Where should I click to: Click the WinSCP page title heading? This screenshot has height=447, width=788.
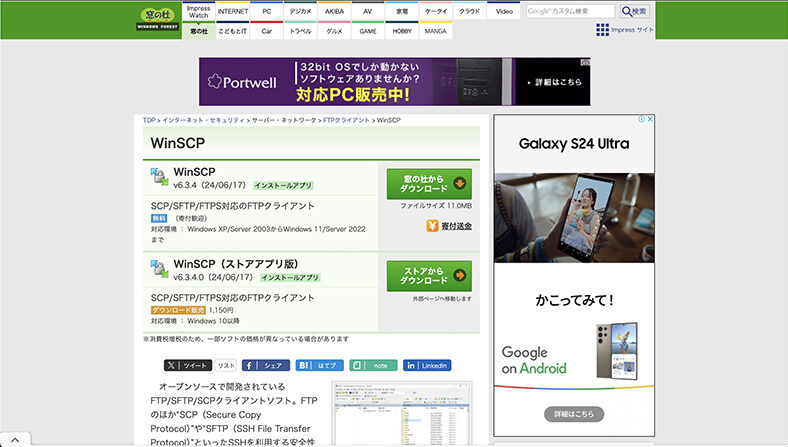pyautogui.click(x=178, y=143)
